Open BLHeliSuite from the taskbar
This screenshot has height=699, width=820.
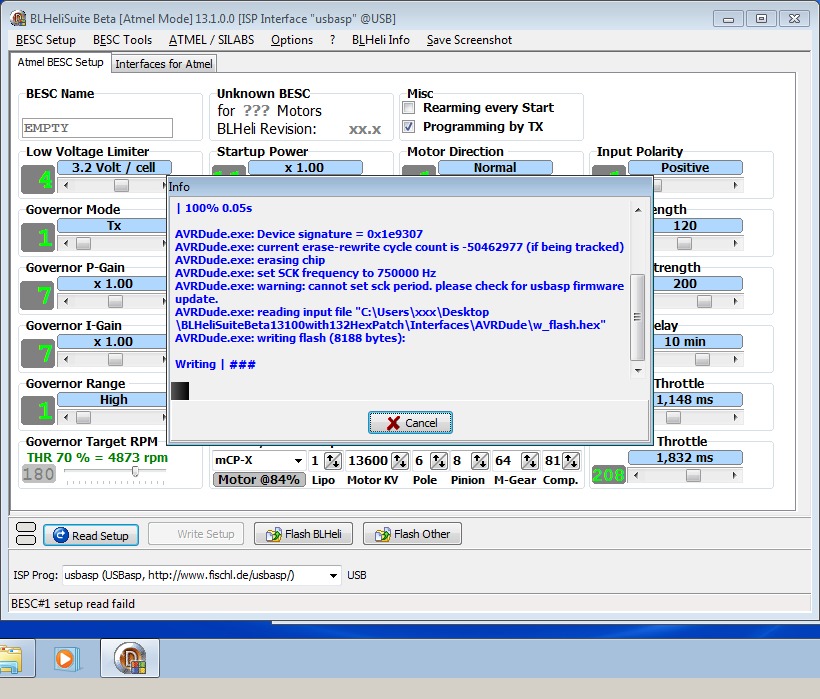pyautogui.click(x=130, y=658)
